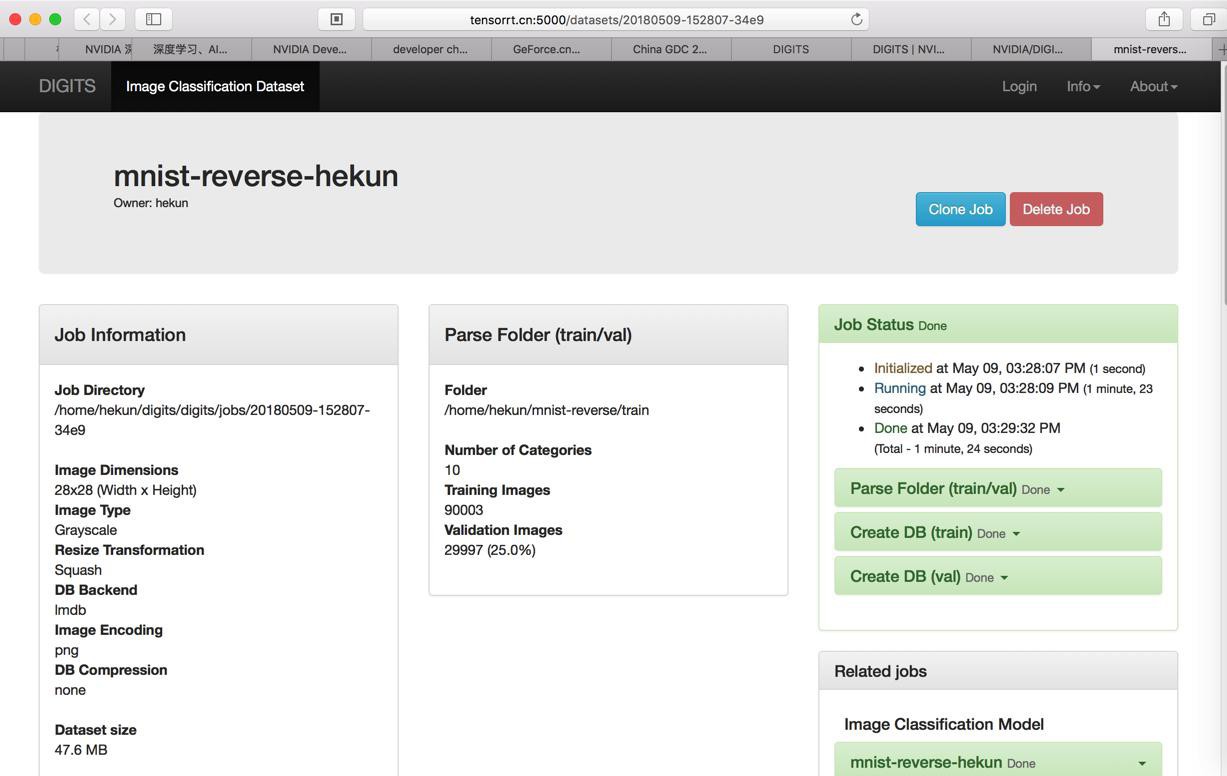The width and height of the screenshot is (1227, 776).
Task: Click the 28x28 (Width x Height) value
Action: 125,490
